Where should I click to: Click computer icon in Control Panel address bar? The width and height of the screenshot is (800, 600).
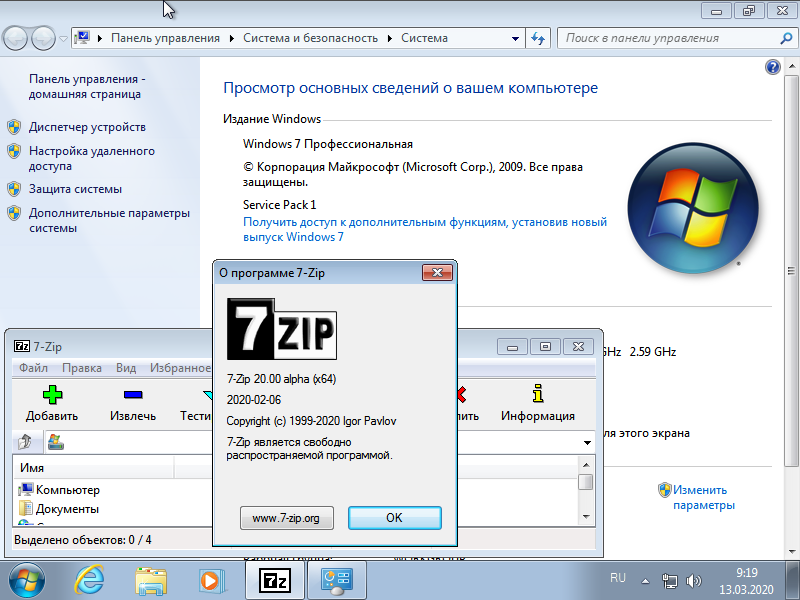(82, 38)
